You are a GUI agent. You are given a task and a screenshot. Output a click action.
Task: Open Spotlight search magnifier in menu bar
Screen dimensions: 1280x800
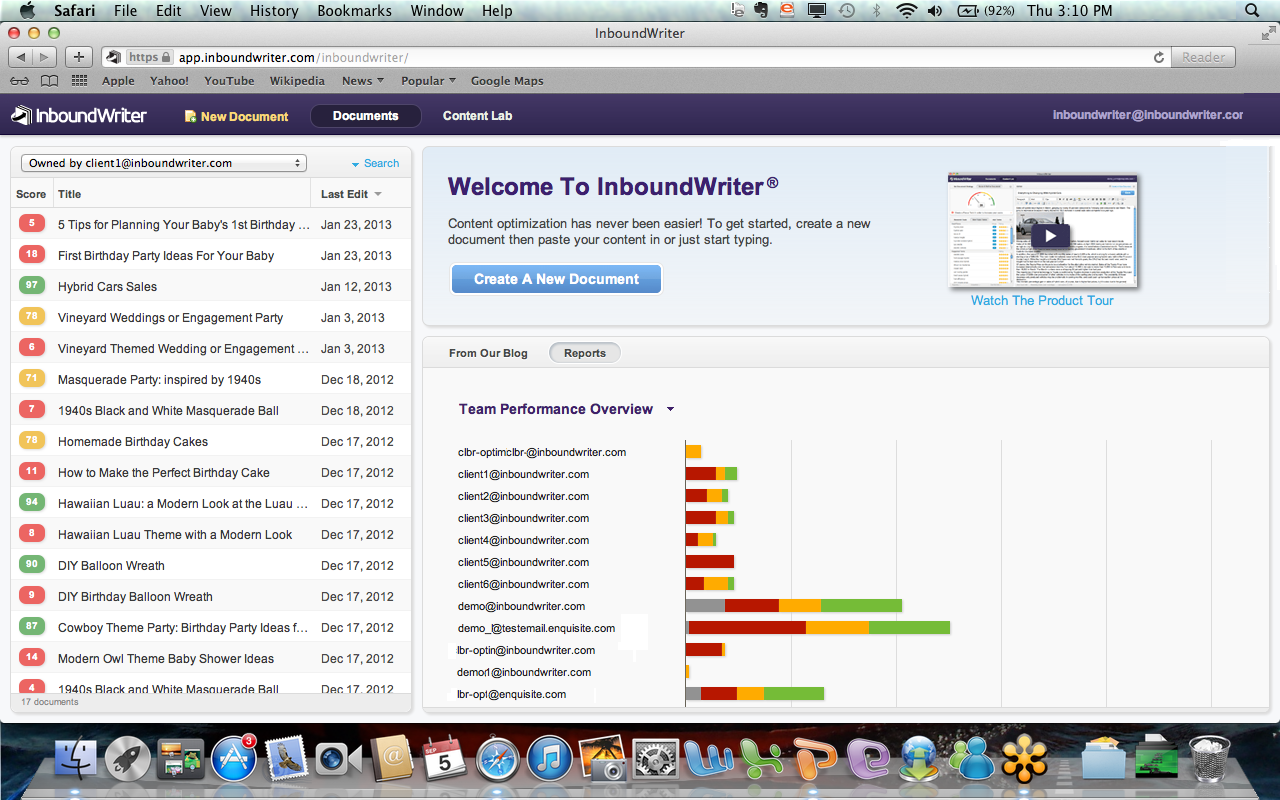1253,11
